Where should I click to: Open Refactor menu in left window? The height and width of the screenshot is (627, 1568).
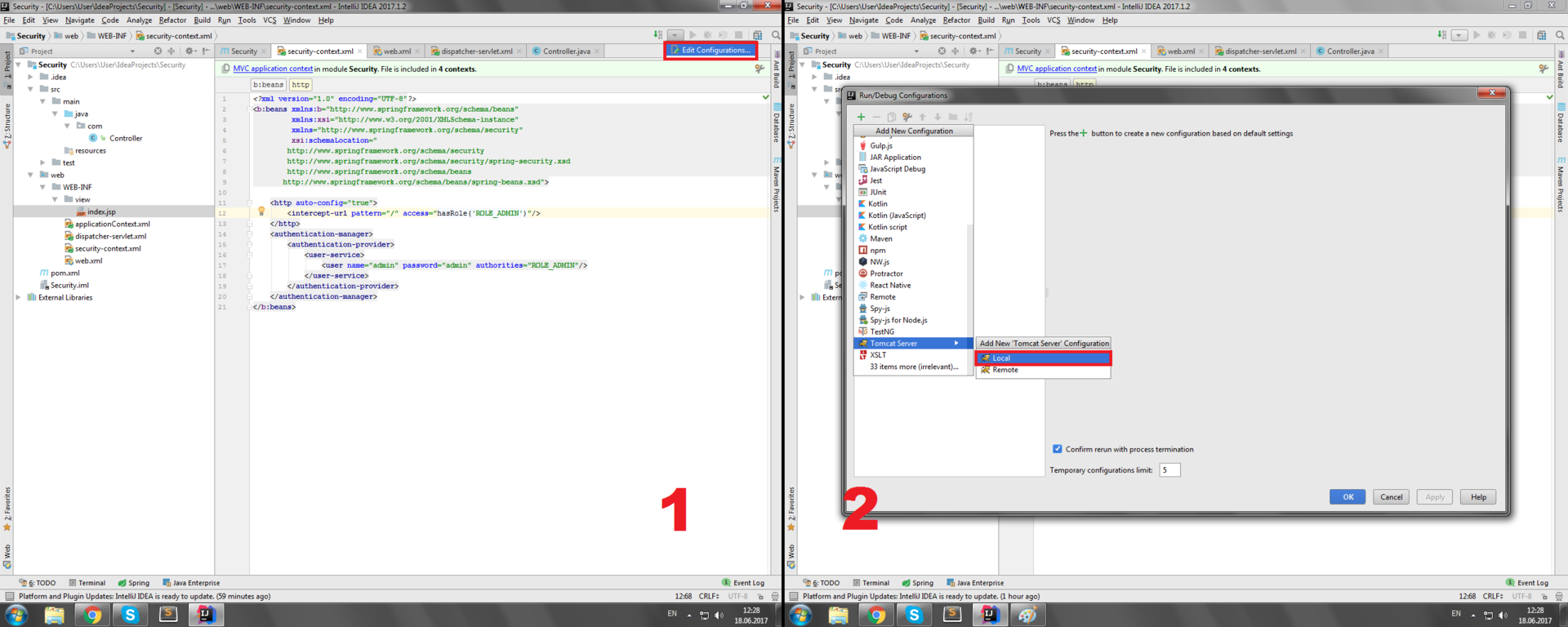pos(172,20)
